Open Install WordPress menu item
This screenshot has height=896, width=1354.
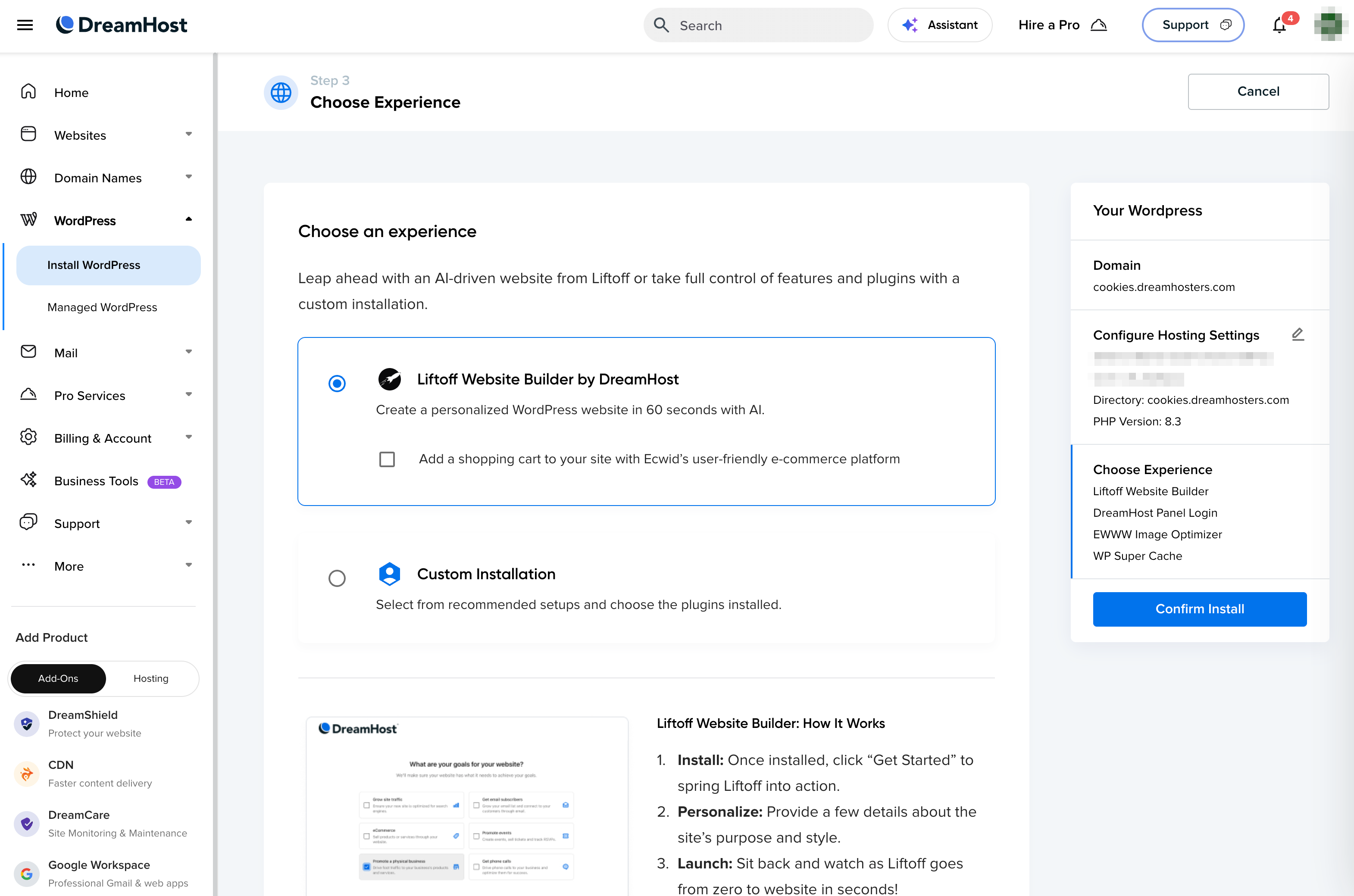109,266
